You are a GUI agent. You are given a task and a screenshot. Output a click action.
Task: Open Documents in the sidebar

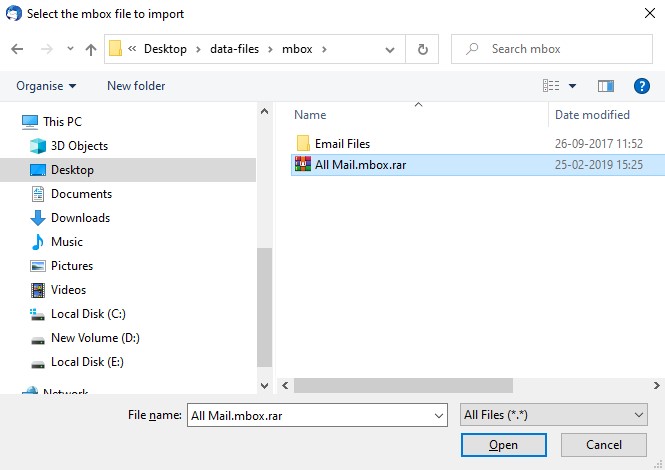click(x=81, y=194)
